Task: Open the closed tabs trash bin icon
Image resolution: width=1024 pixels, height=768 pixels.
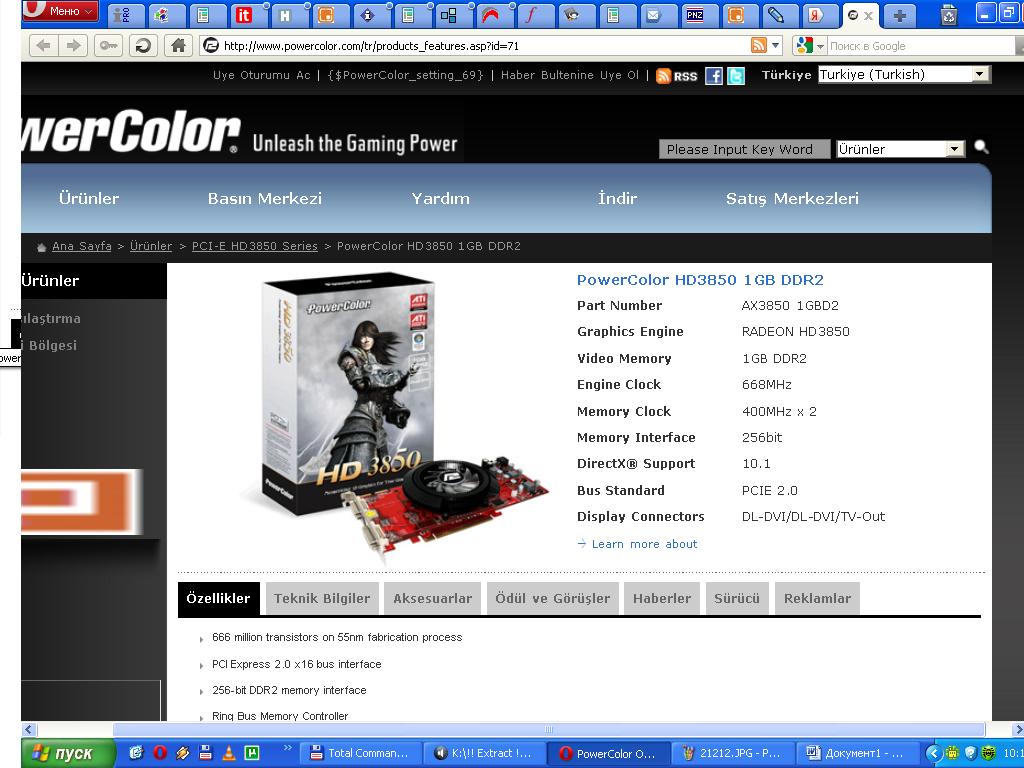Action: point(948,15)
